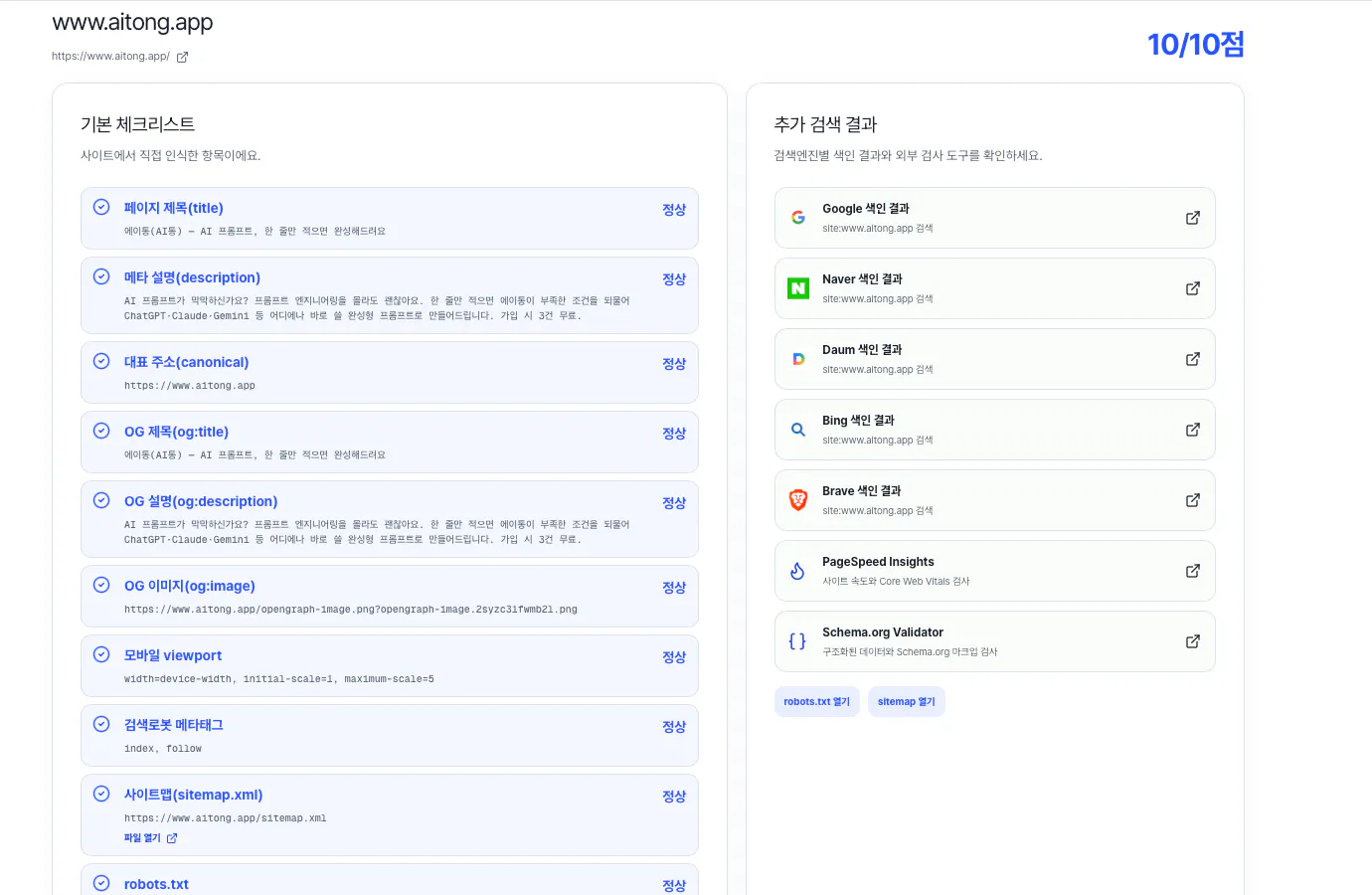
Task: Open external arrow on Bing 색인 결과 row
Action: 1193,430
